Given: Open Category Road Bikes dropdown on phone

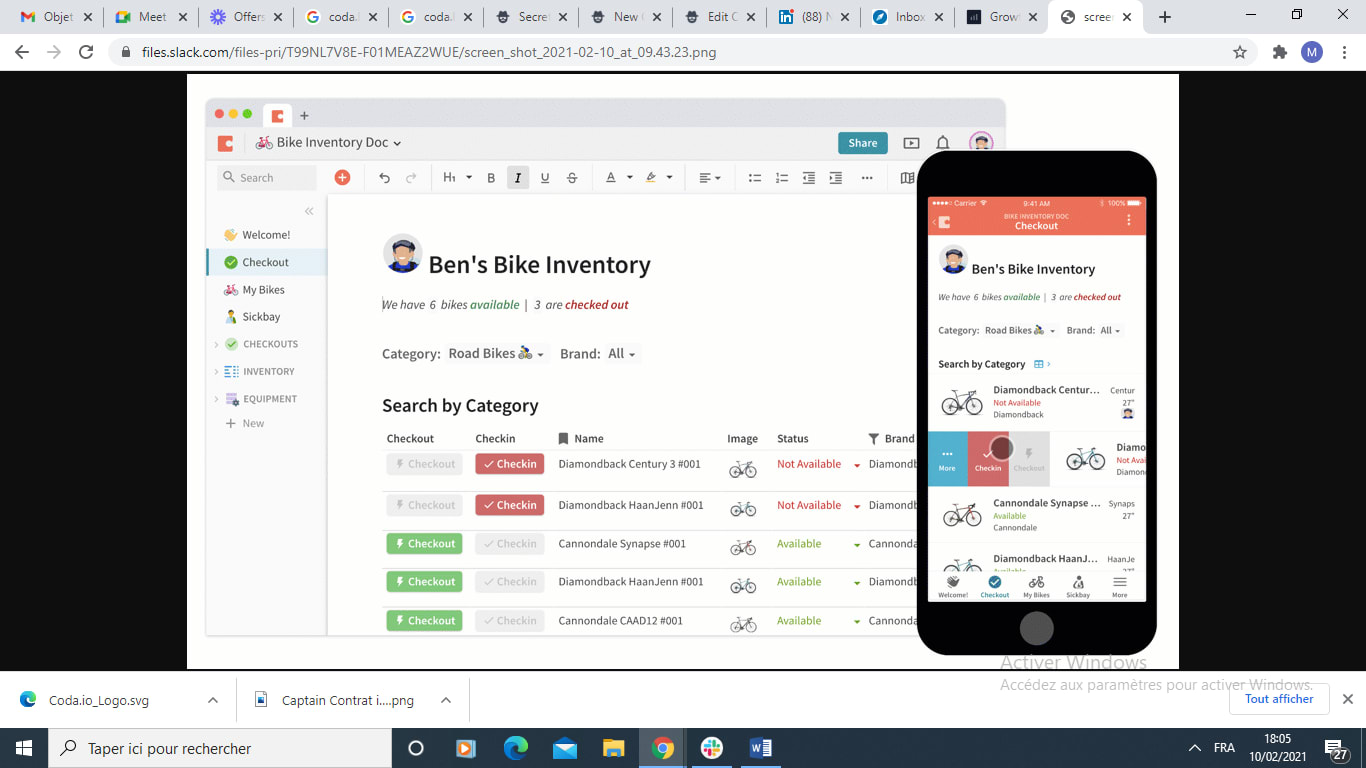Looking at the screenshot, I should (x=1021, y=330).
